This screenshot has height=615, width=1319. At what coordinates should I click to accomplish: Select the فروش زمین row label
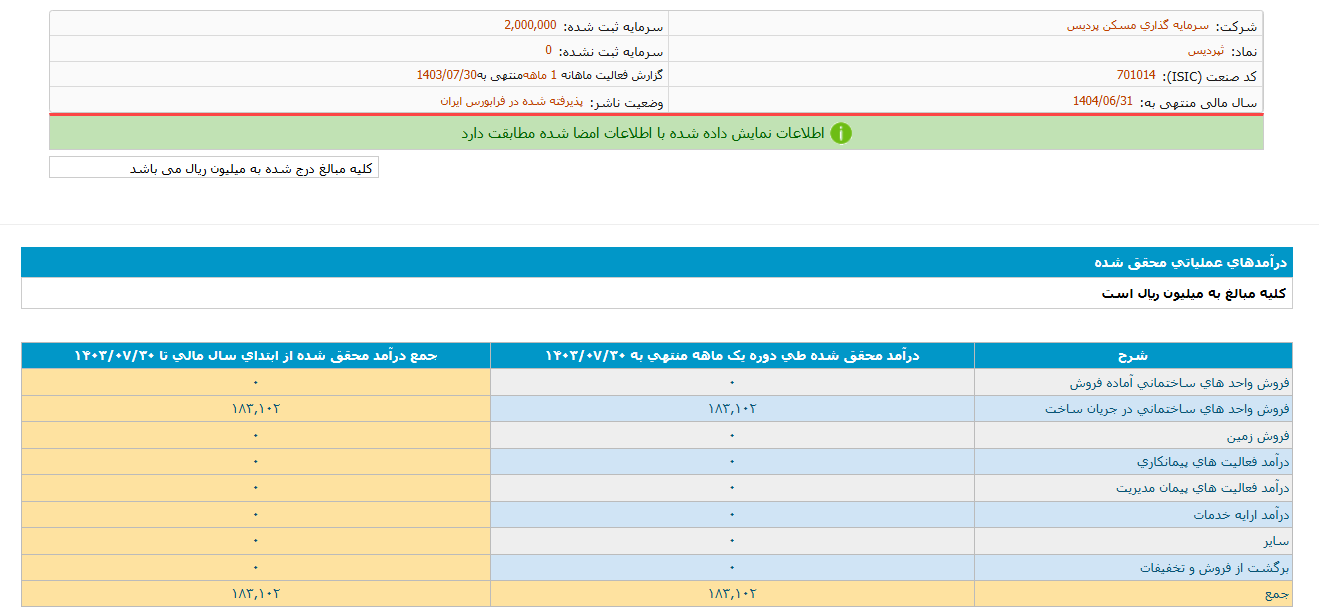point(1258,436)
